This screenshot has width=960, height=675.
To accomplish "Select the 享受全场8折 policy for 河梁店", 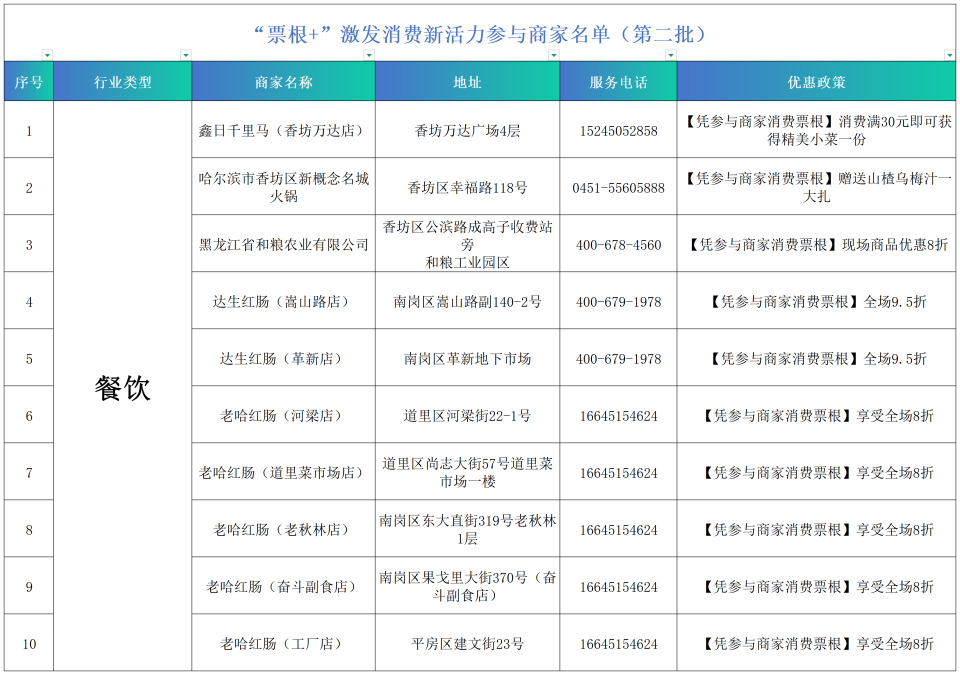I will point(816,415).
